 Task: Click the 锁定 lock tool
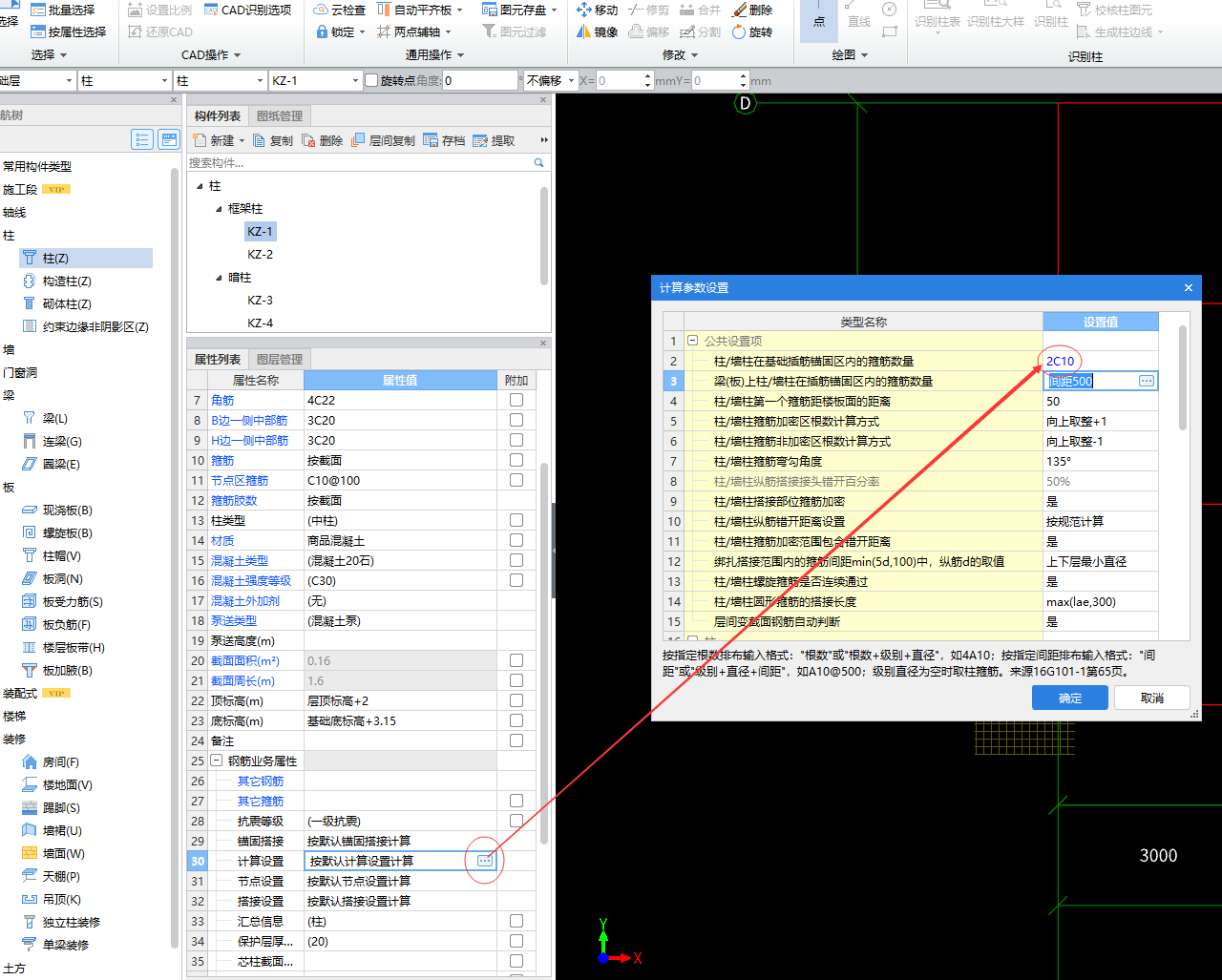(341, 31)
